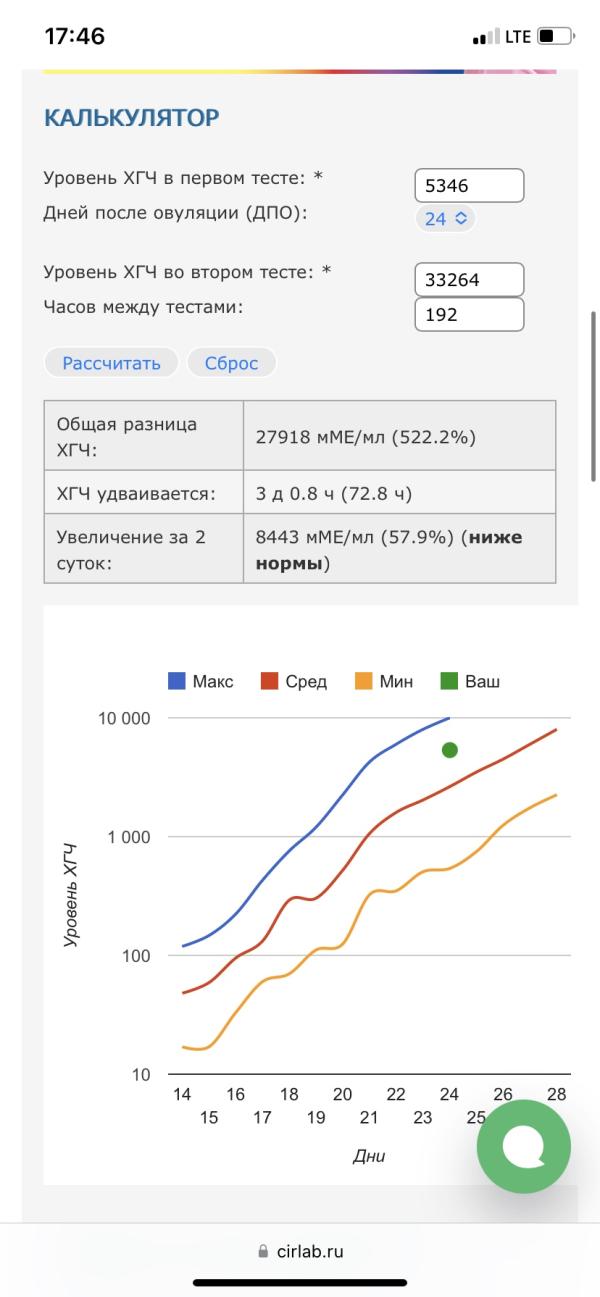Open the green chat bubble widget
Screen dimensions: 600x1297
tap(523, 1146)
